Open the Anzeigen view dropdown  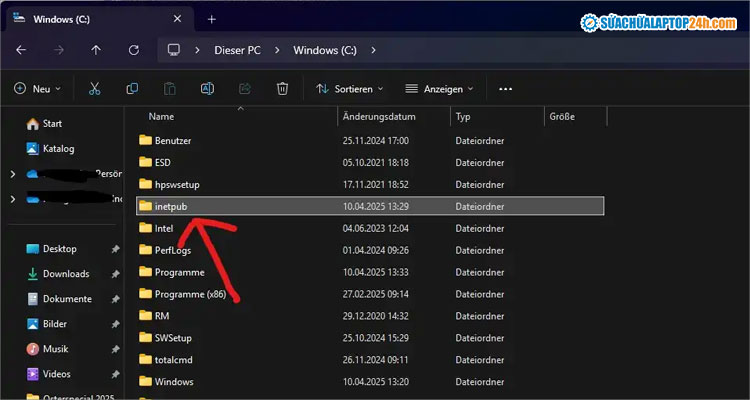click(x=439, y=89)
